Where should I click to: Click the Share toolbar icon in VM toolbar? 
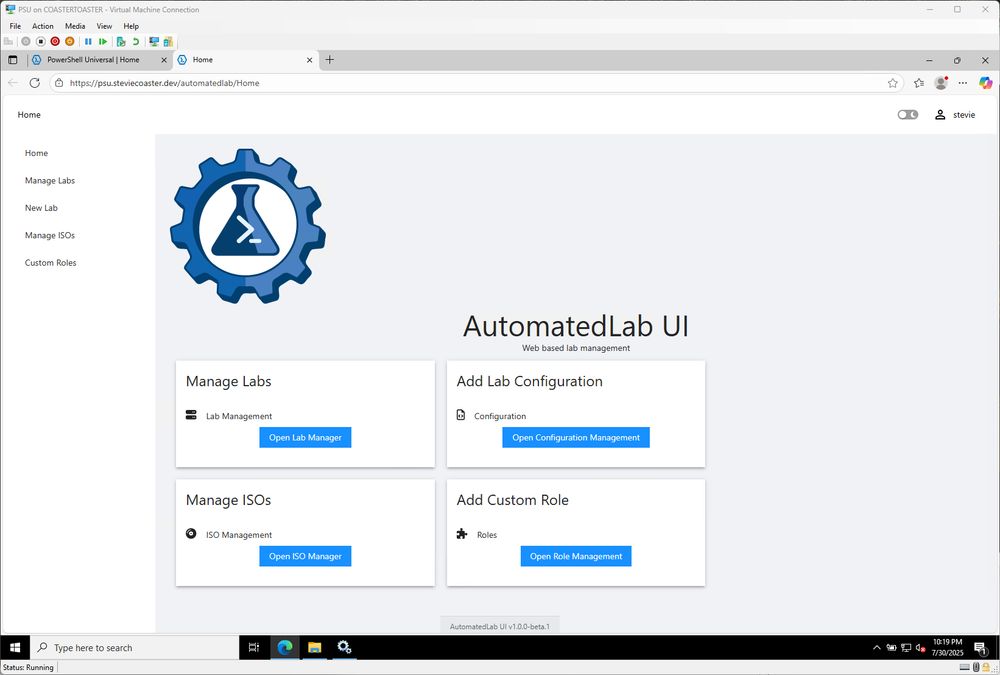(x=168, y=41)
